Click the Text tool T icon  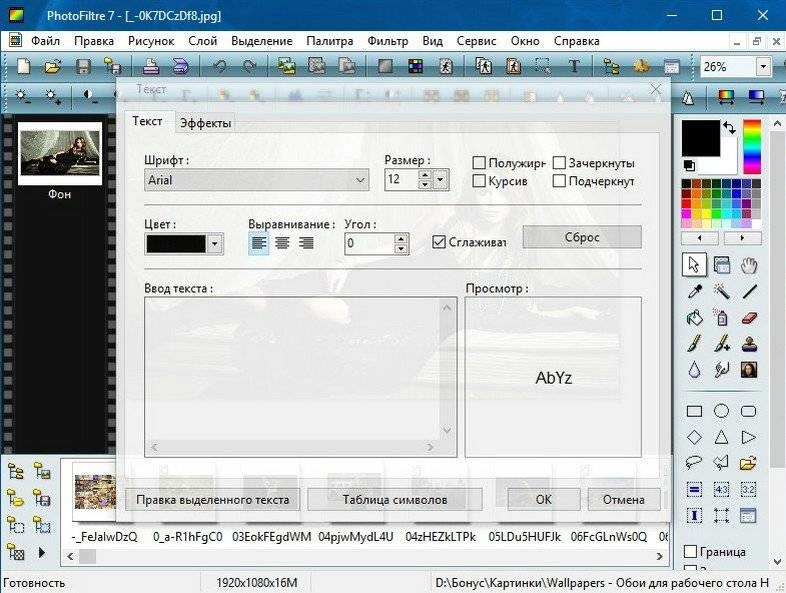click(x=574, y=66)
